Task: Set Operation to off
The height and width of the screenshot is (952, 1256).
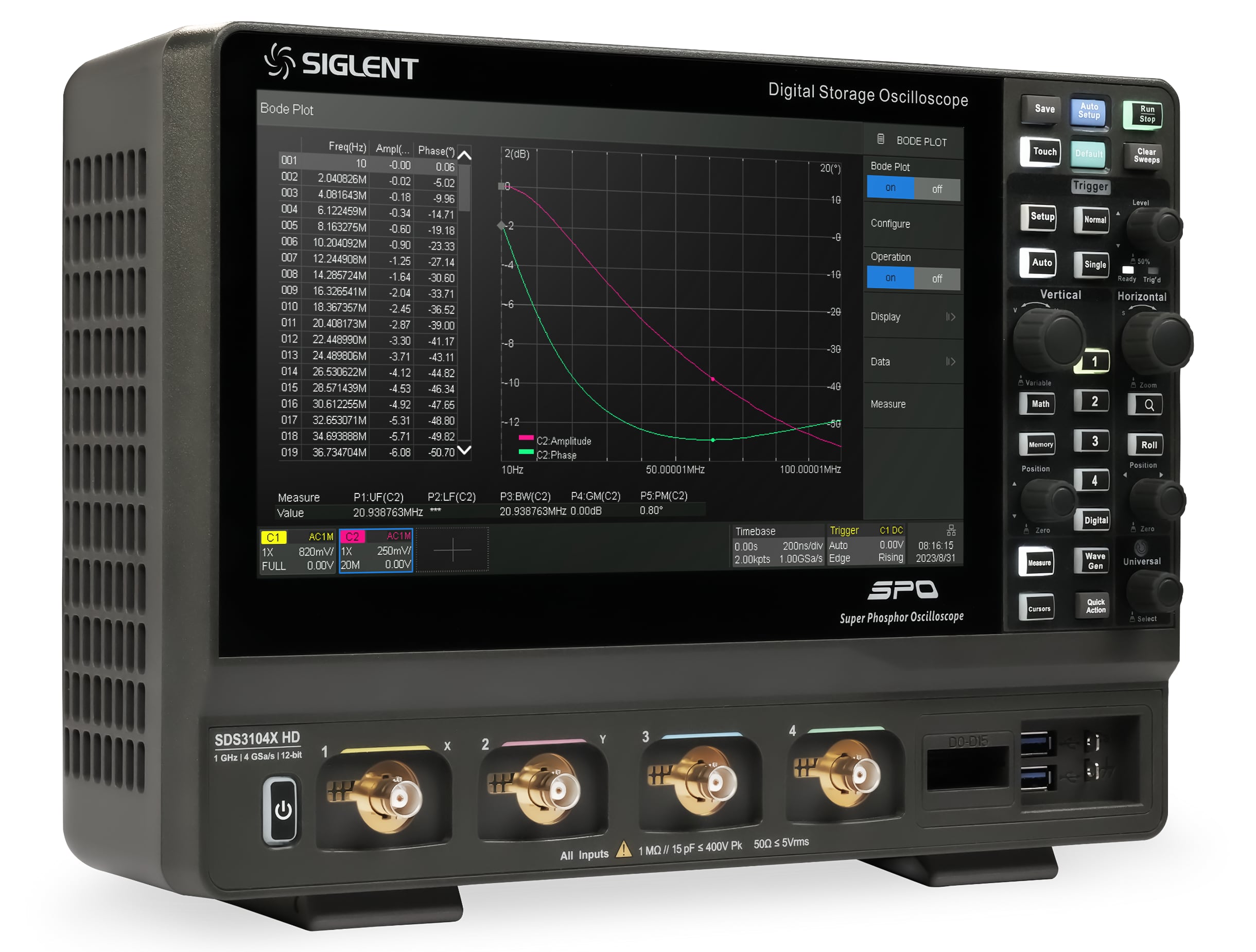Action: click(937, 279)
